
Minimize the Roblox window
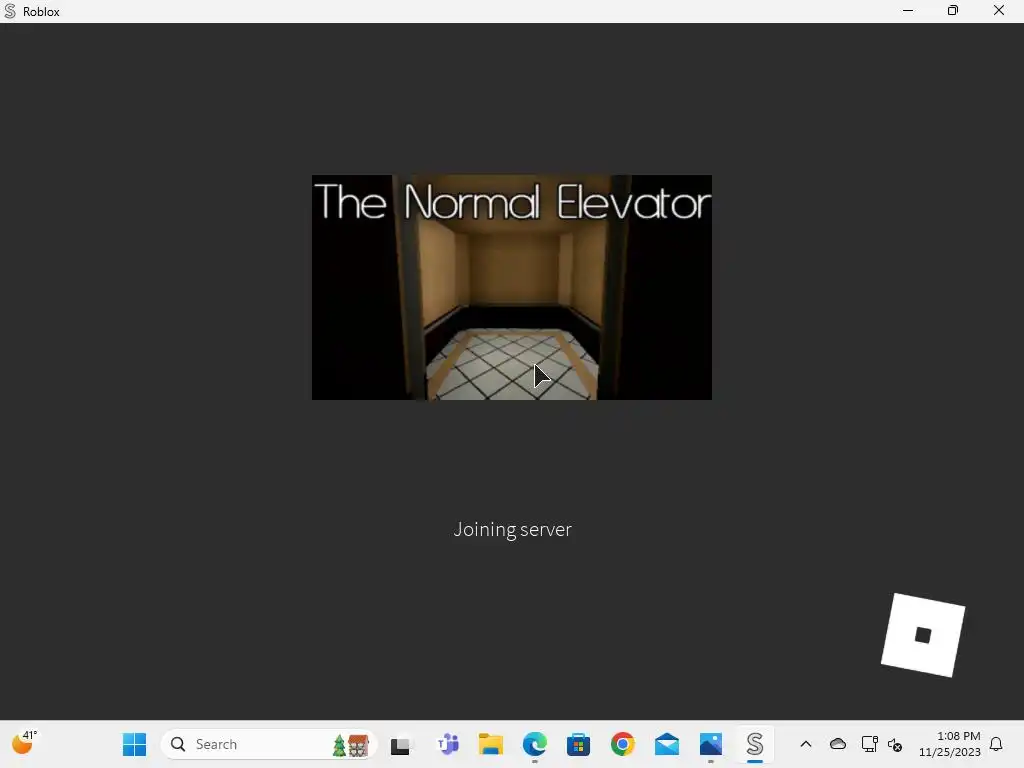[908, 10]
